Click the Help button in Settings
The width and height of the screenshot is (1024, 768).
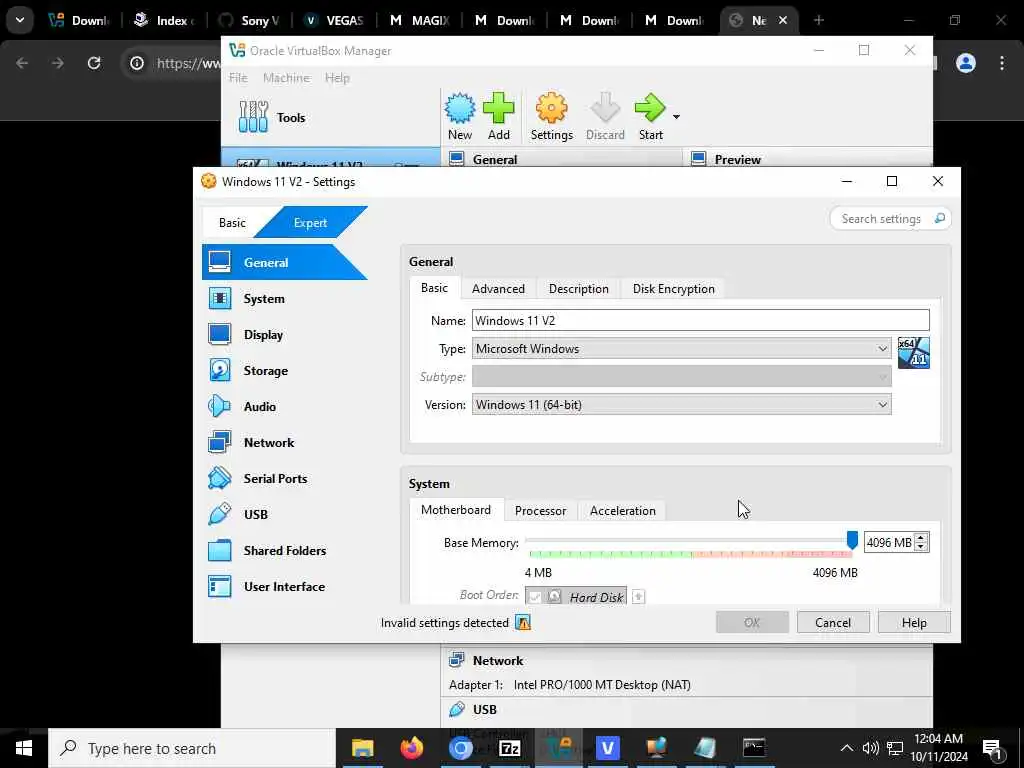tap(914, 622)
